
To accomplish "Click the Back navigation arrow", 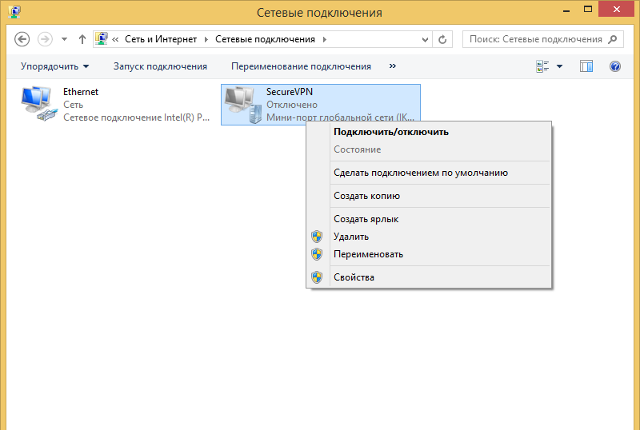I will pyautogui.click(x=22, y=40).
